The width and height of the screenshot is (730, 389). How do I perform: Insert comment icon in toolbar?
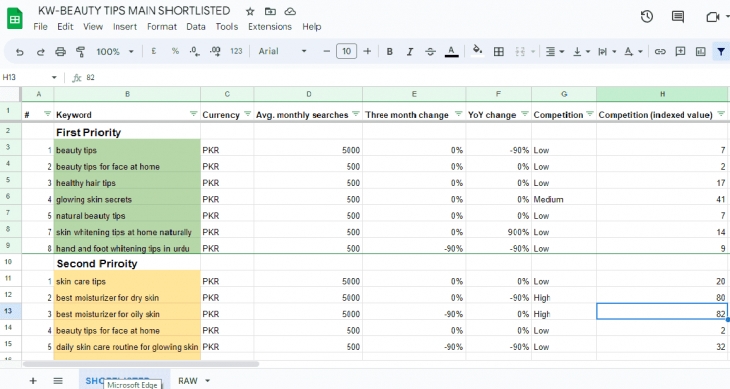coord(680,51)
